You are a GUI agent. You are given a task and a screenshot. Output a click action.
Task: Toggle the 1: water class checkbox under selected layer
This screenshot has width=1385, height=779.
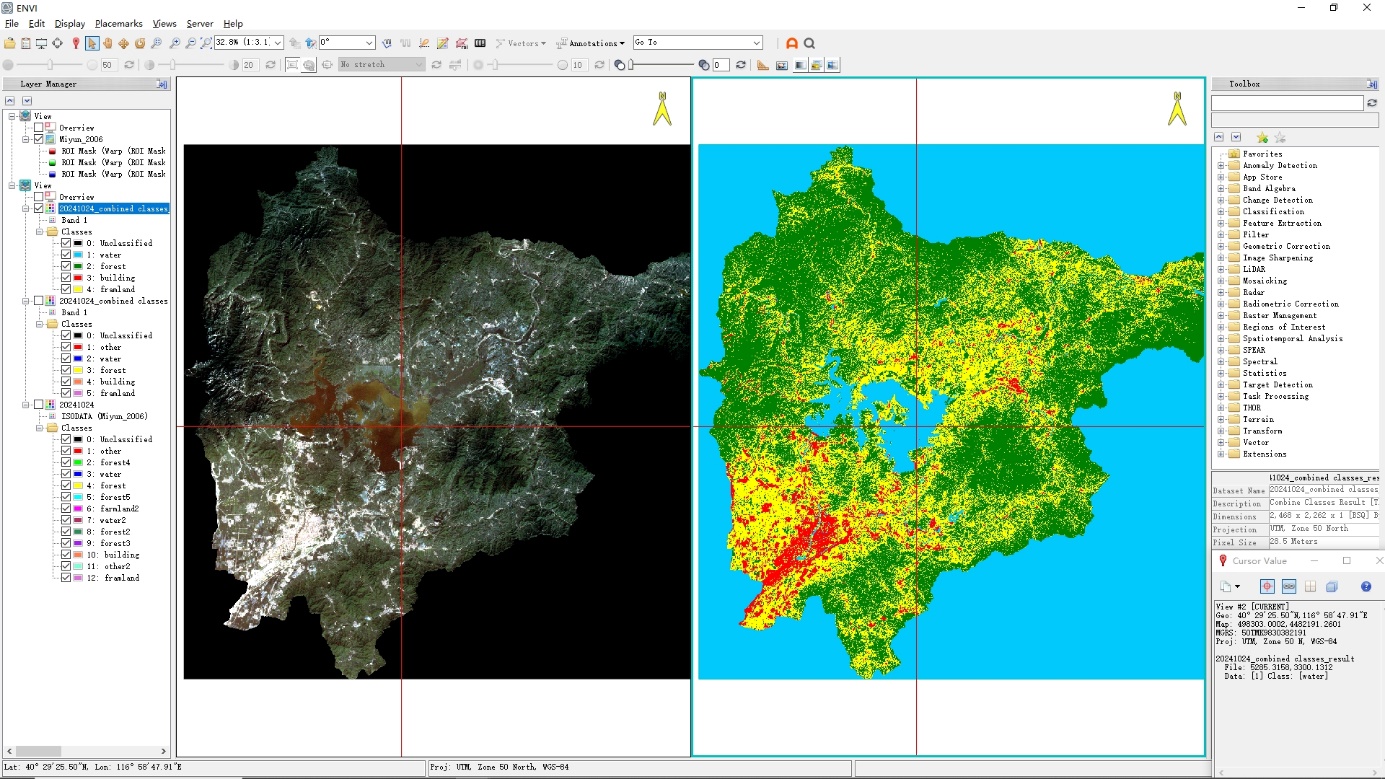click(x=66, y=255)
